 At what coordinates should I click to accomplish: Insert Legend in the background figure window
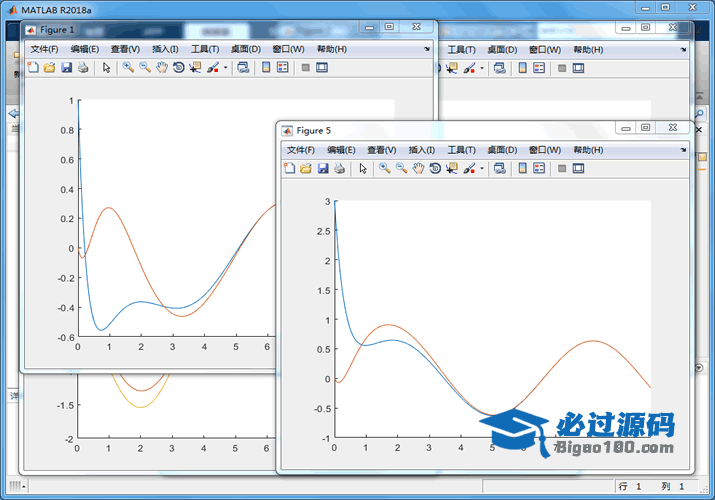539,68
